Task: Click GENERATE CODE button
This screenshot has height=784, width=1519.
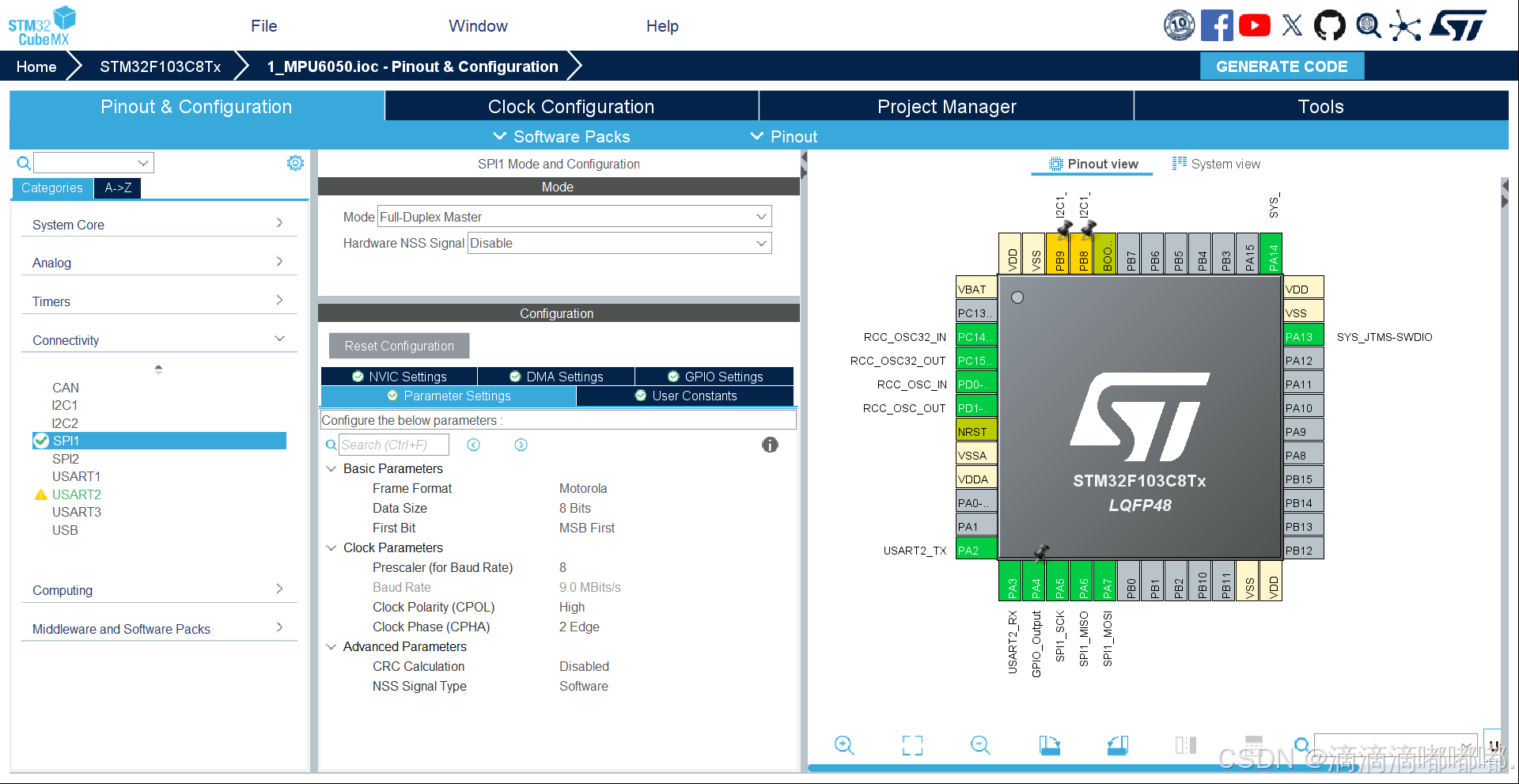Action: click(x=1282, y=66)
